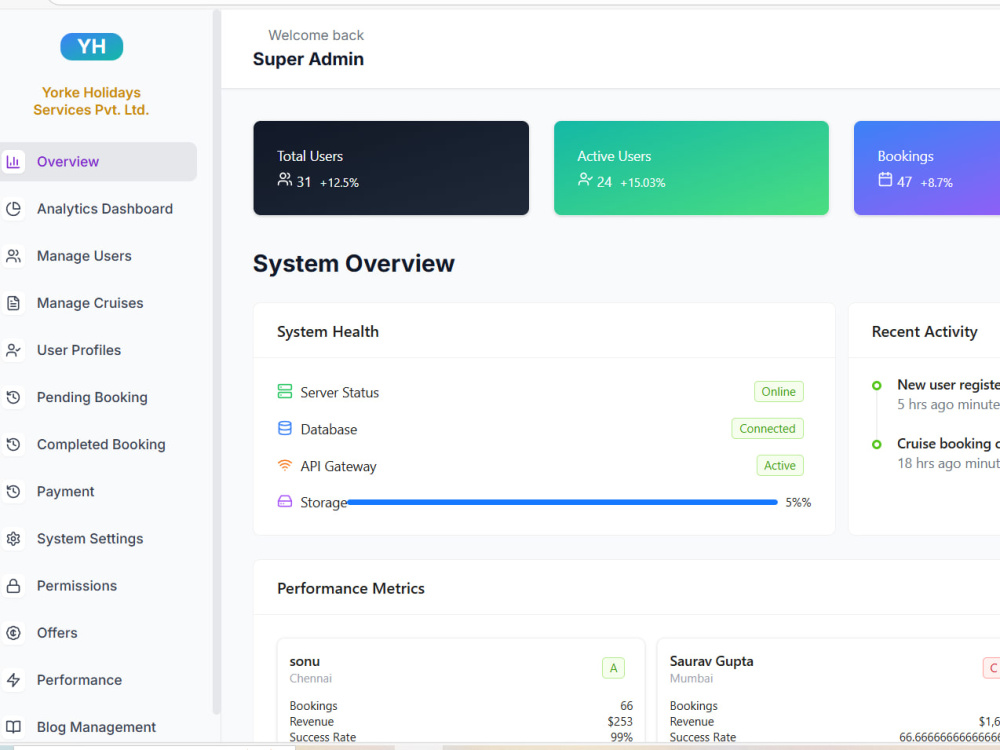The height and width of the screenshot is (750, 1000).
Task: Select Permissions in the sidebar
Action: point(98,586)
